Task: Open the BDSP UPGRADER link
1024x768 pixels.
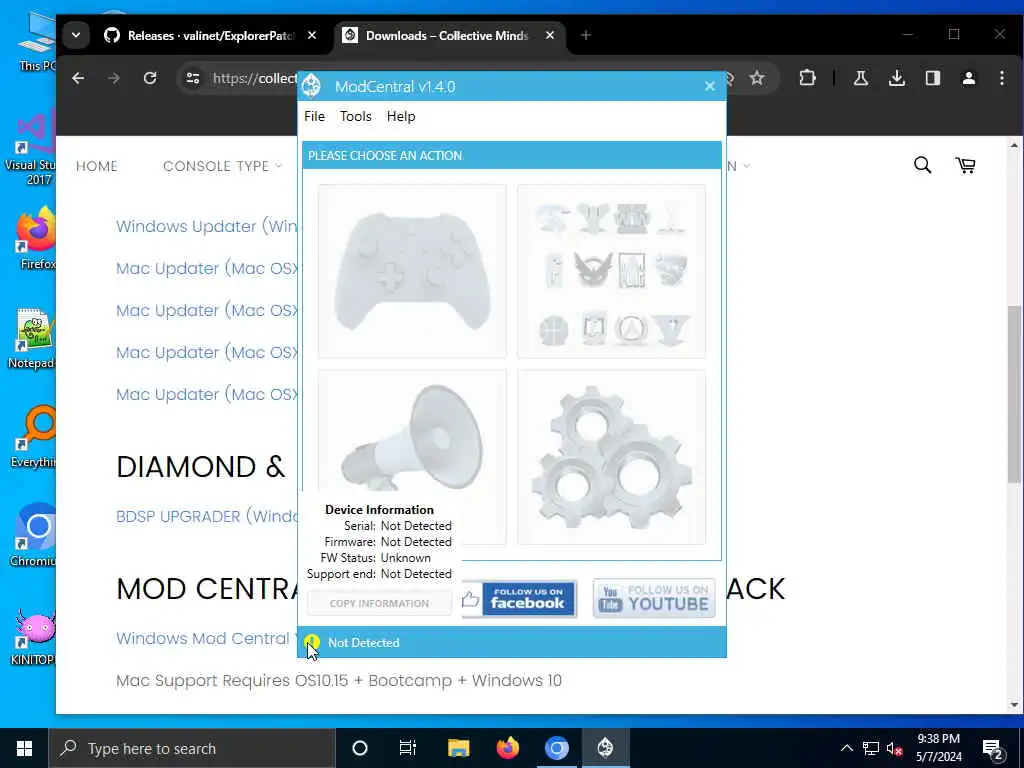Action: 207,517
